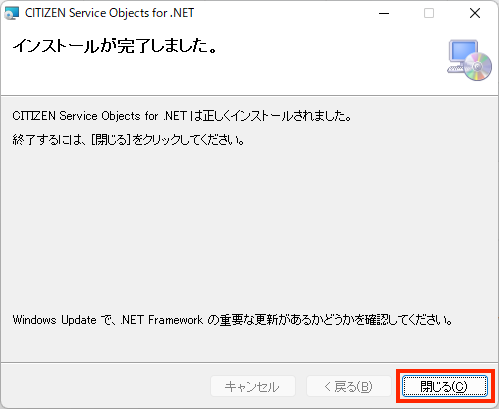Click the blue monitor in the setup graphic
The height and width of the screenshot is (409, 499).
tap(463, 53)
